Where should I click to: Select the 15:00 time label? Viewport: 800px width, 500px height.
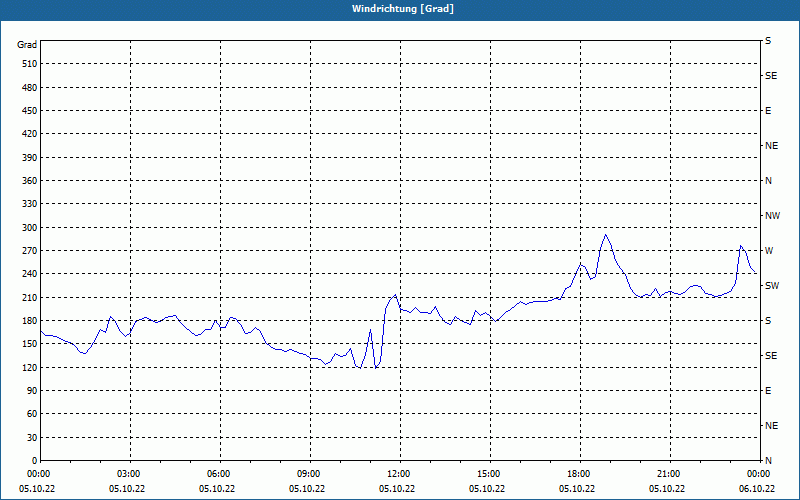490,473
